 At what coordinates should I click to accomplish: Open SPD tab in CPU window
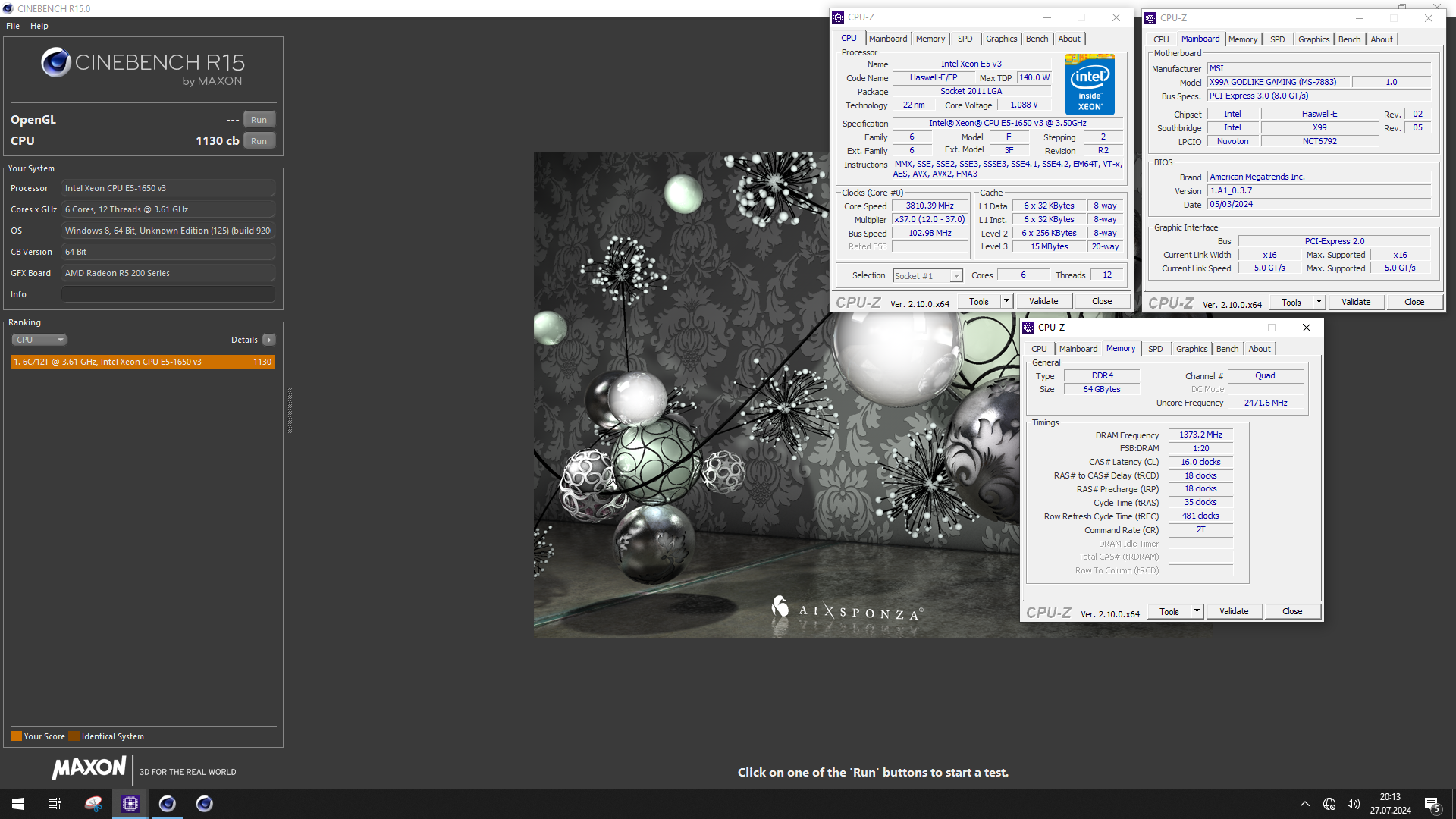pyautogui.click(x=965, y=39)
